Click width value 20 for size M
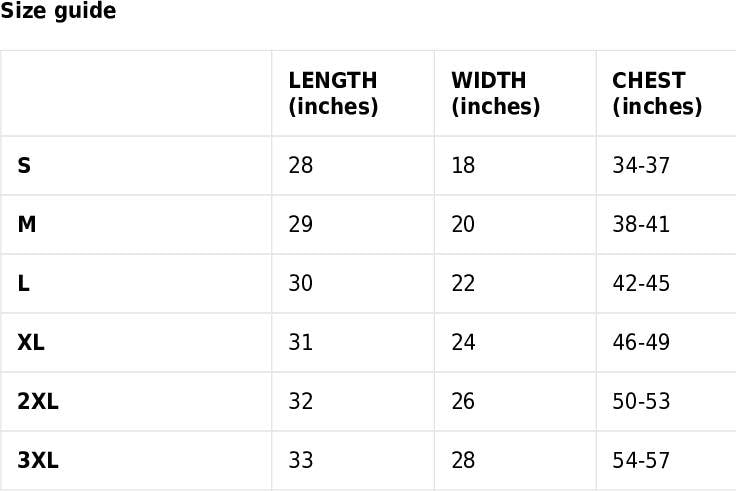 click(x=463, y=224)
